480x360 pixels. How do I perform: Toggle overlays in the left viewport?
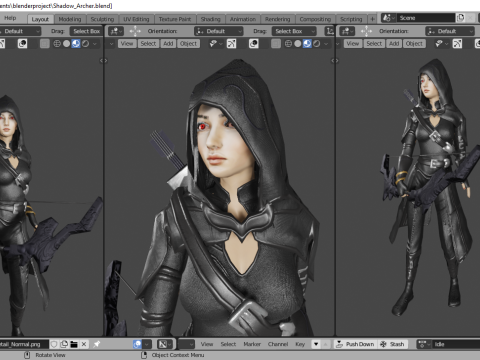(x=22, y=44)
